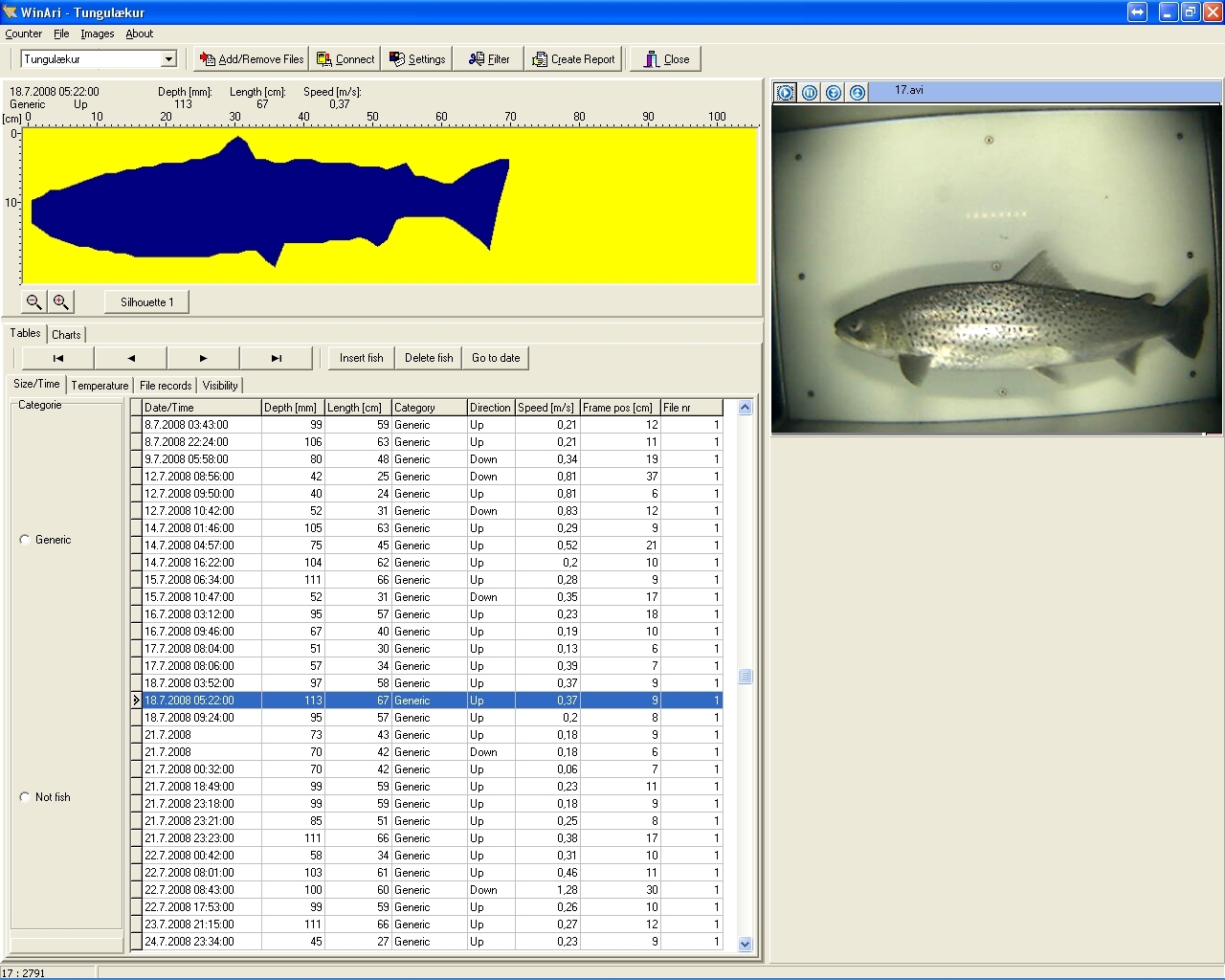Jump to first record

58,358
